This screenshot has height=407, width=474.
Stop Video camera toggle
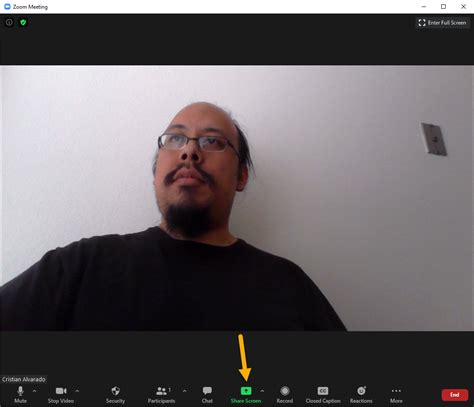click(61, 394)
